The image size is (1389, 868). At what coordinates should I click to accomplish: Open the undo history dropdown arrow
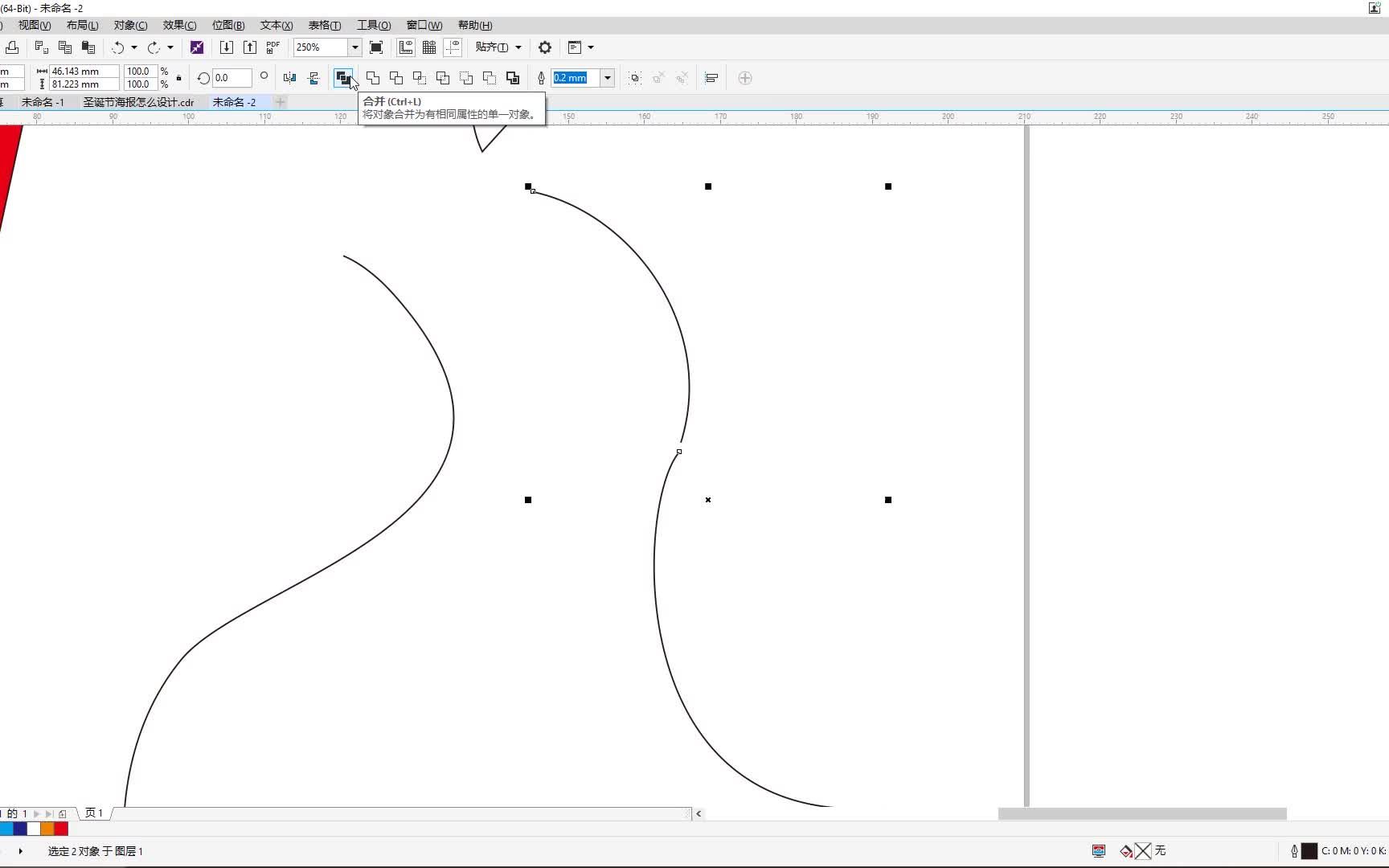pos(134,47)
